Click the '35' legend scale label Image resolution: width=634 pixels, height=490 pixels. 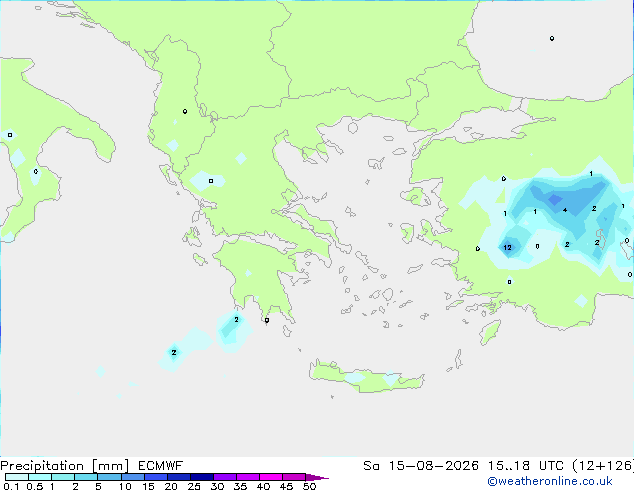[240, 486]
